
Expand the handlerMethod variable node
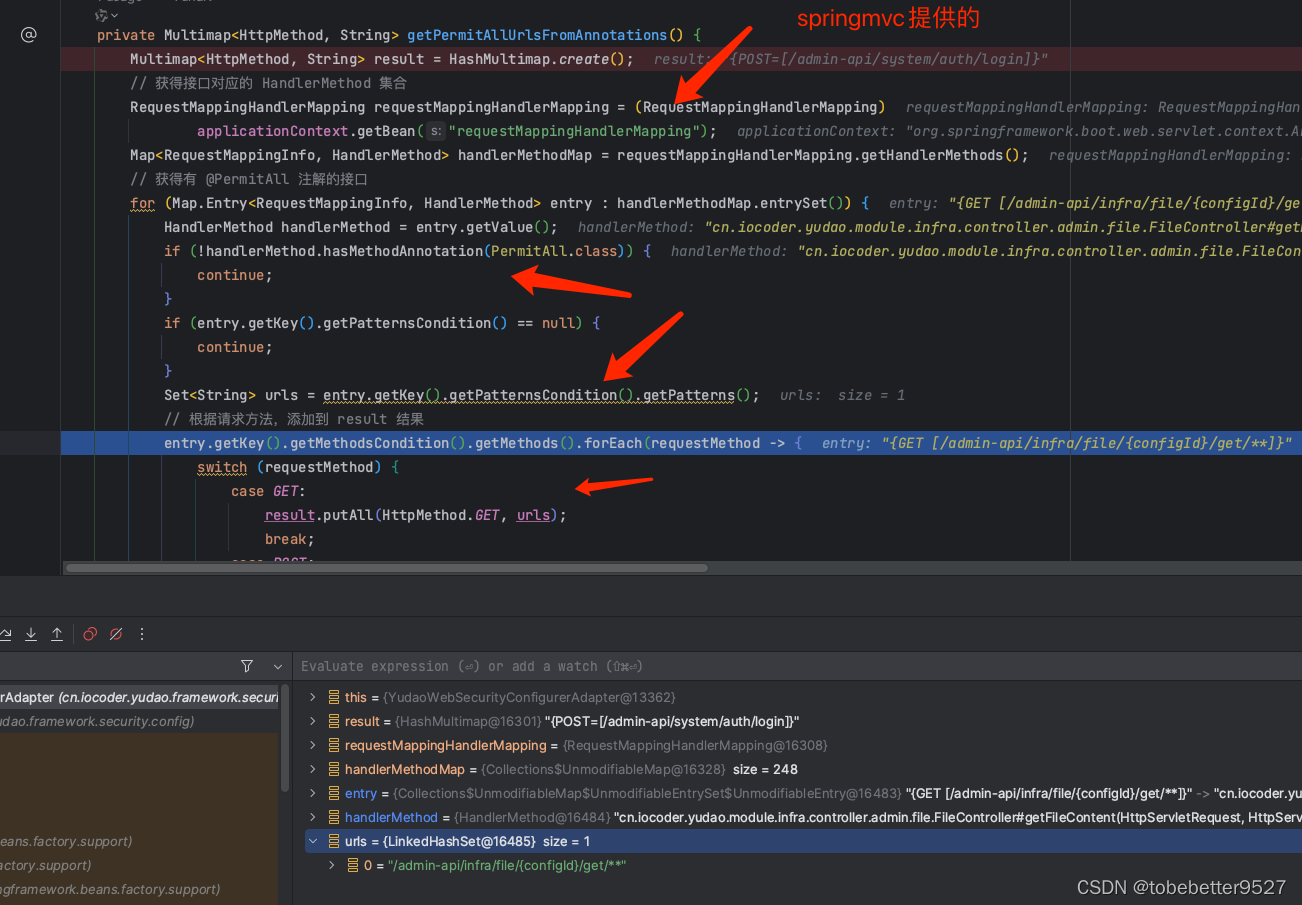(313, 817)
